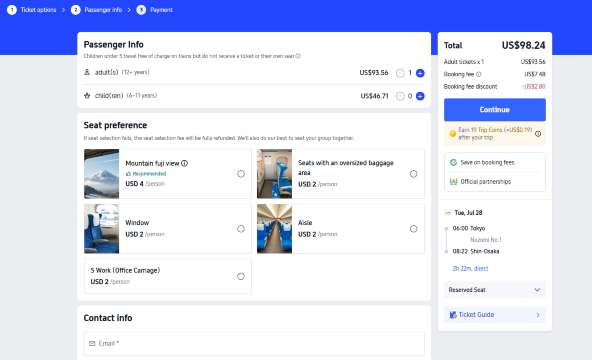The height and width of the screenshot is (360, 592).
Task: Expand the Reserved Seat dropdown
Action: [x=495, y=290]
